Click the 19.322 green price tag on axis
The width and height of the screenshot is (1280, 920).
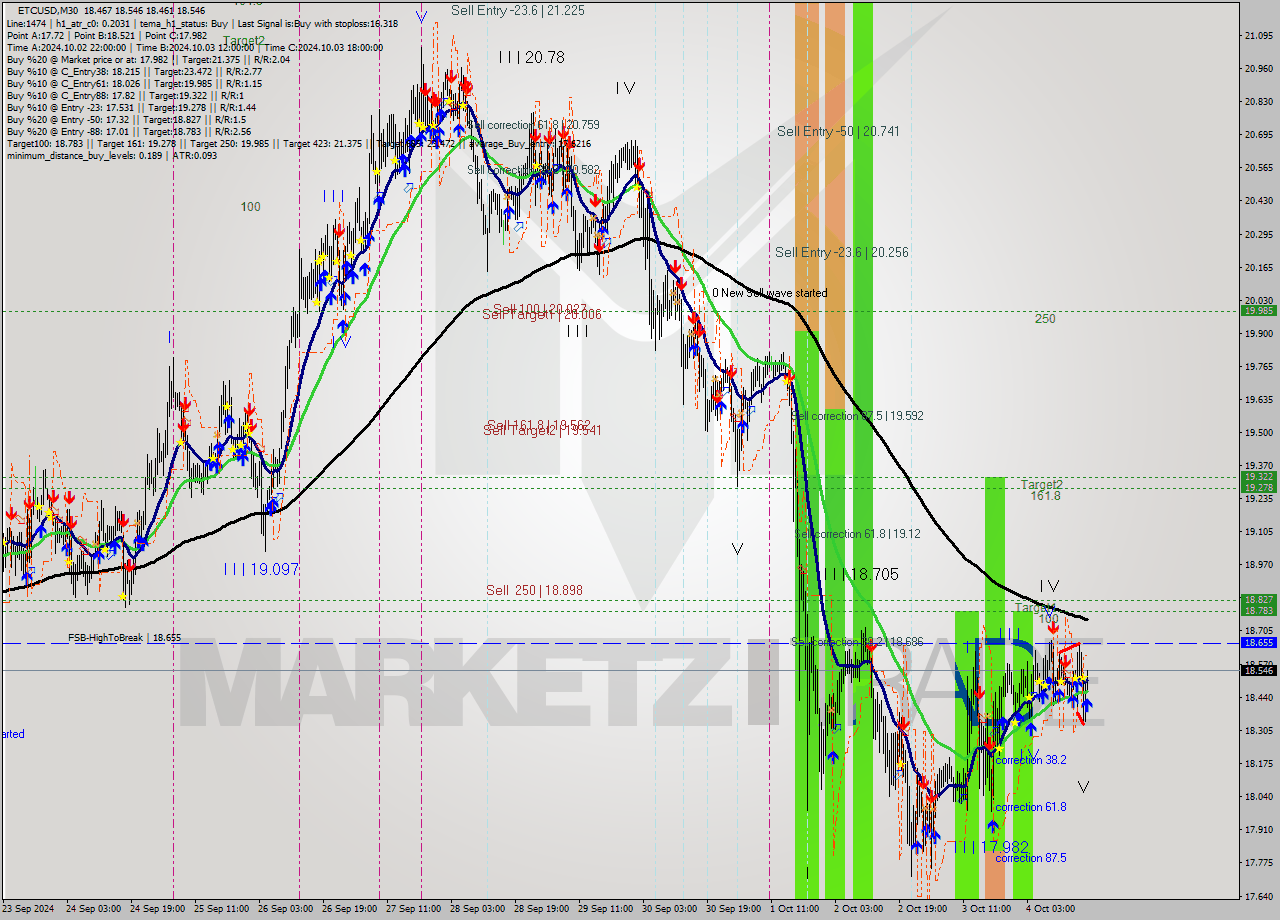1258,477
